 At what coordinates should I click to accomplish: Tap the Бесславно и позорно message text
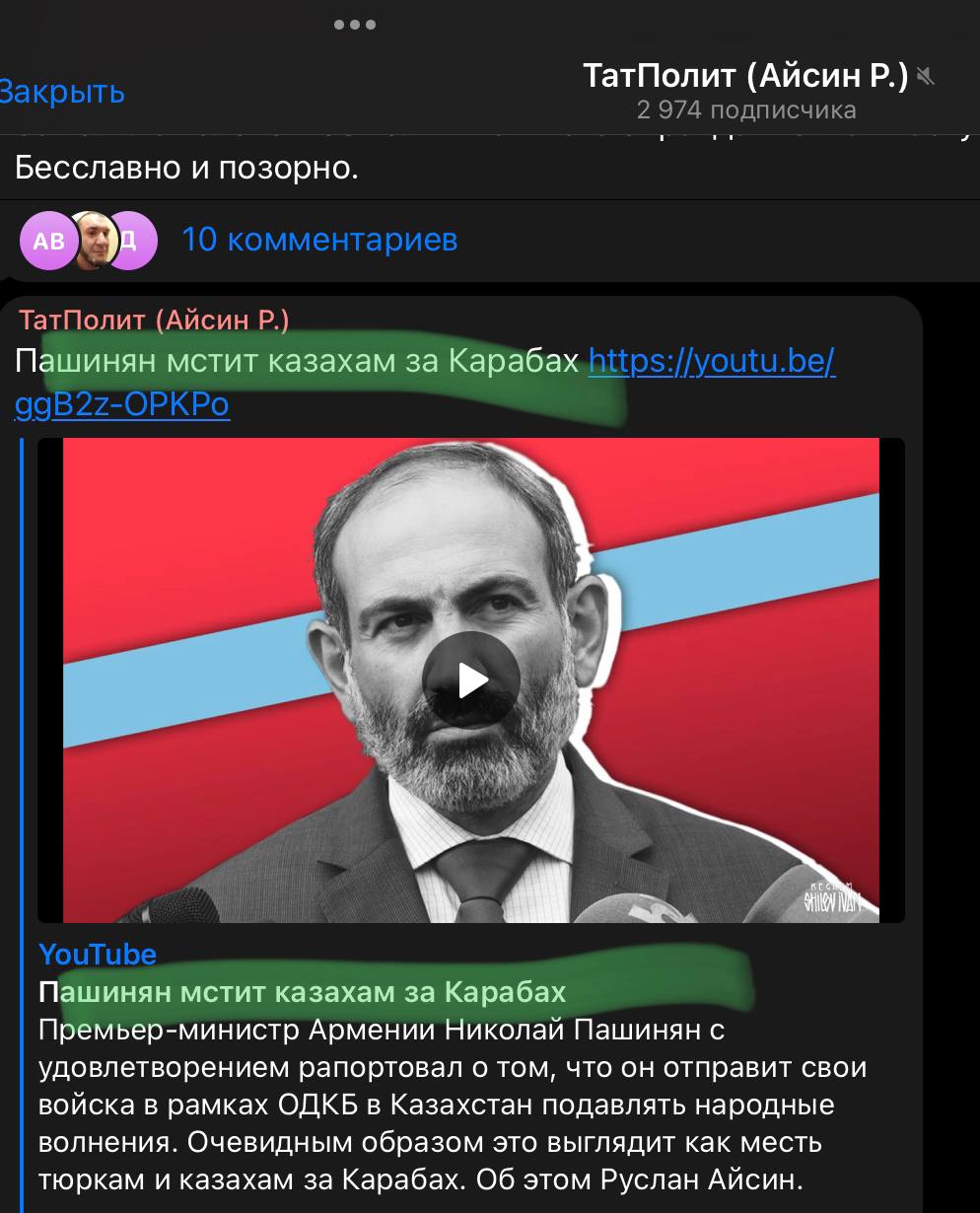186,168
